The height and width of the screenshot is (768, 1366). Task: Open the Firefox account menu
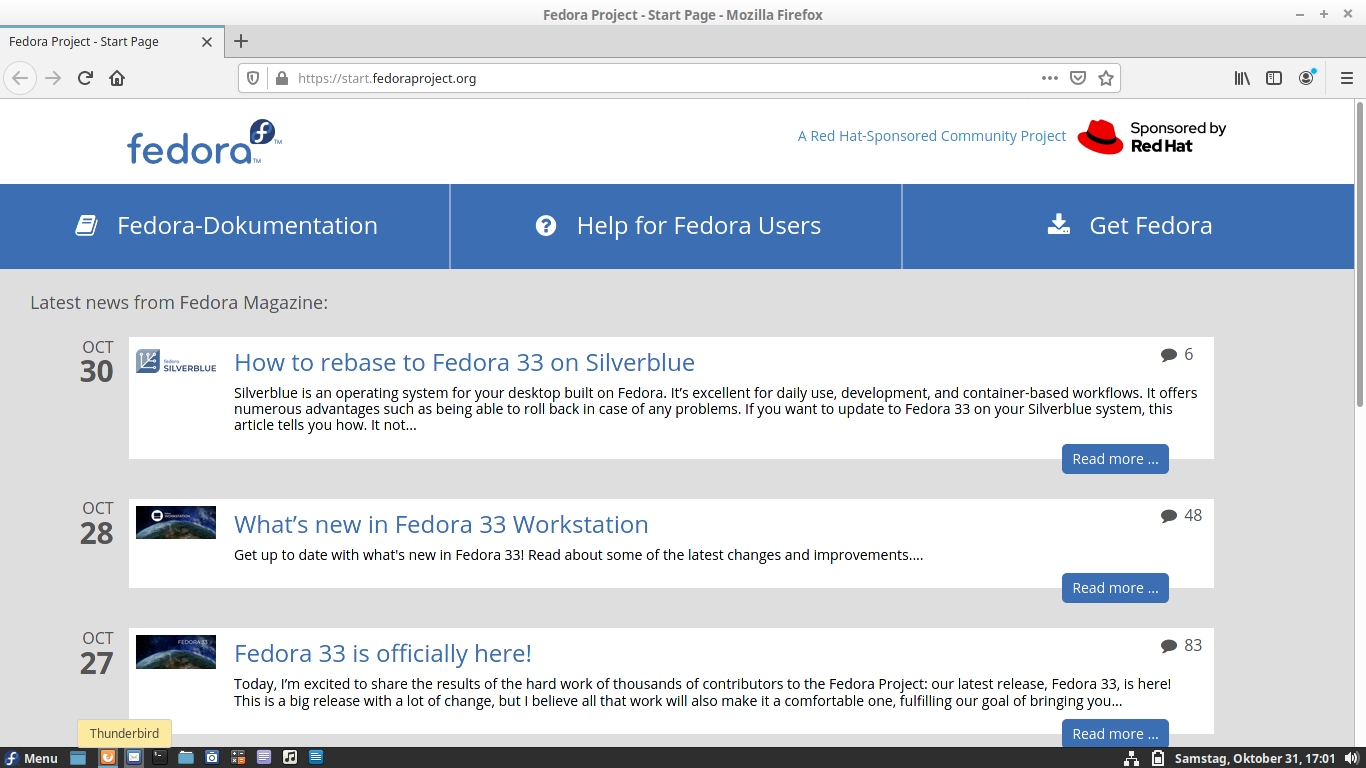[x=1306, y=78]
